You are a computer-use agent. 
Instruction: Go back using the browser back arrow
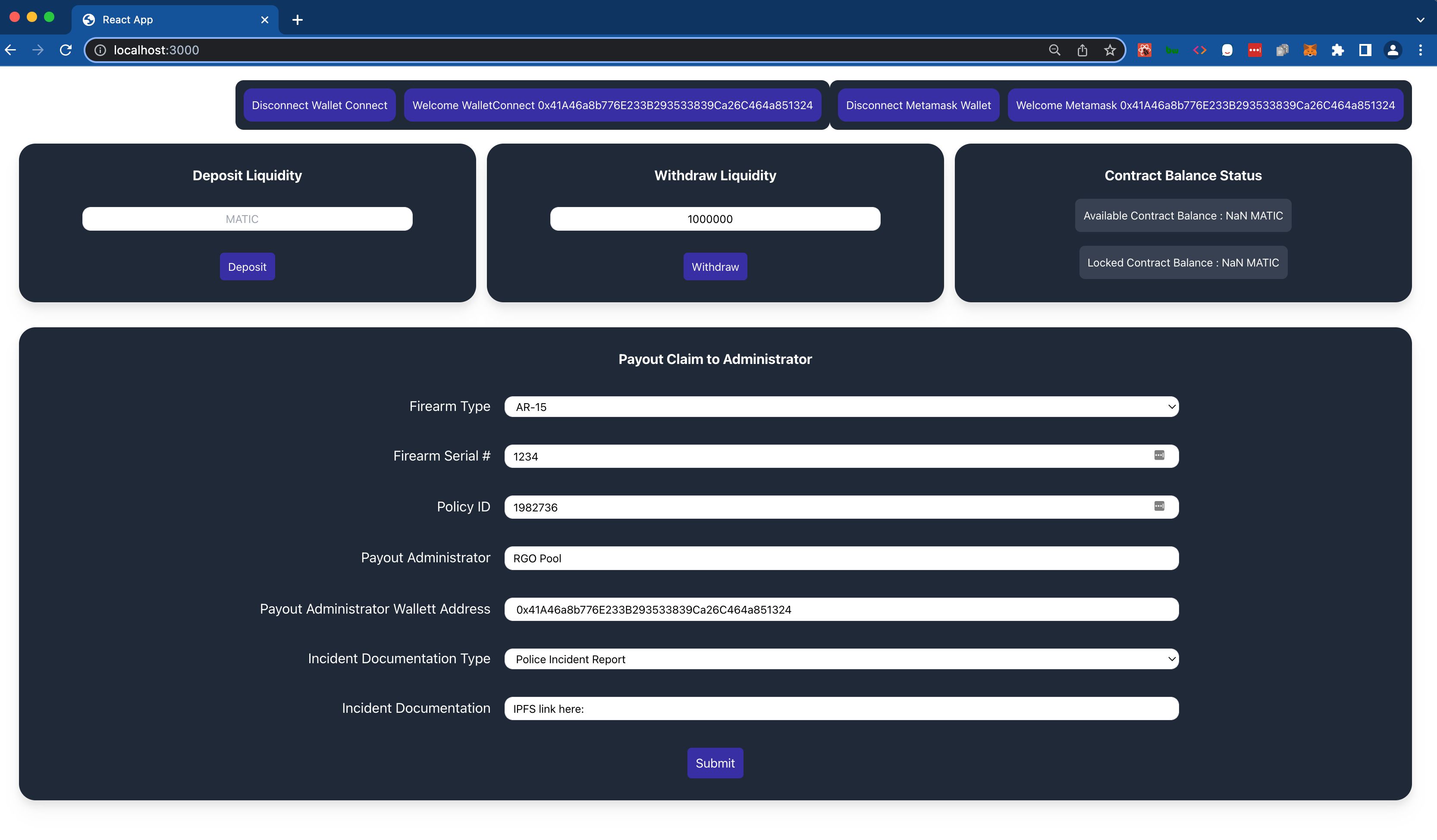click(10, 50)
